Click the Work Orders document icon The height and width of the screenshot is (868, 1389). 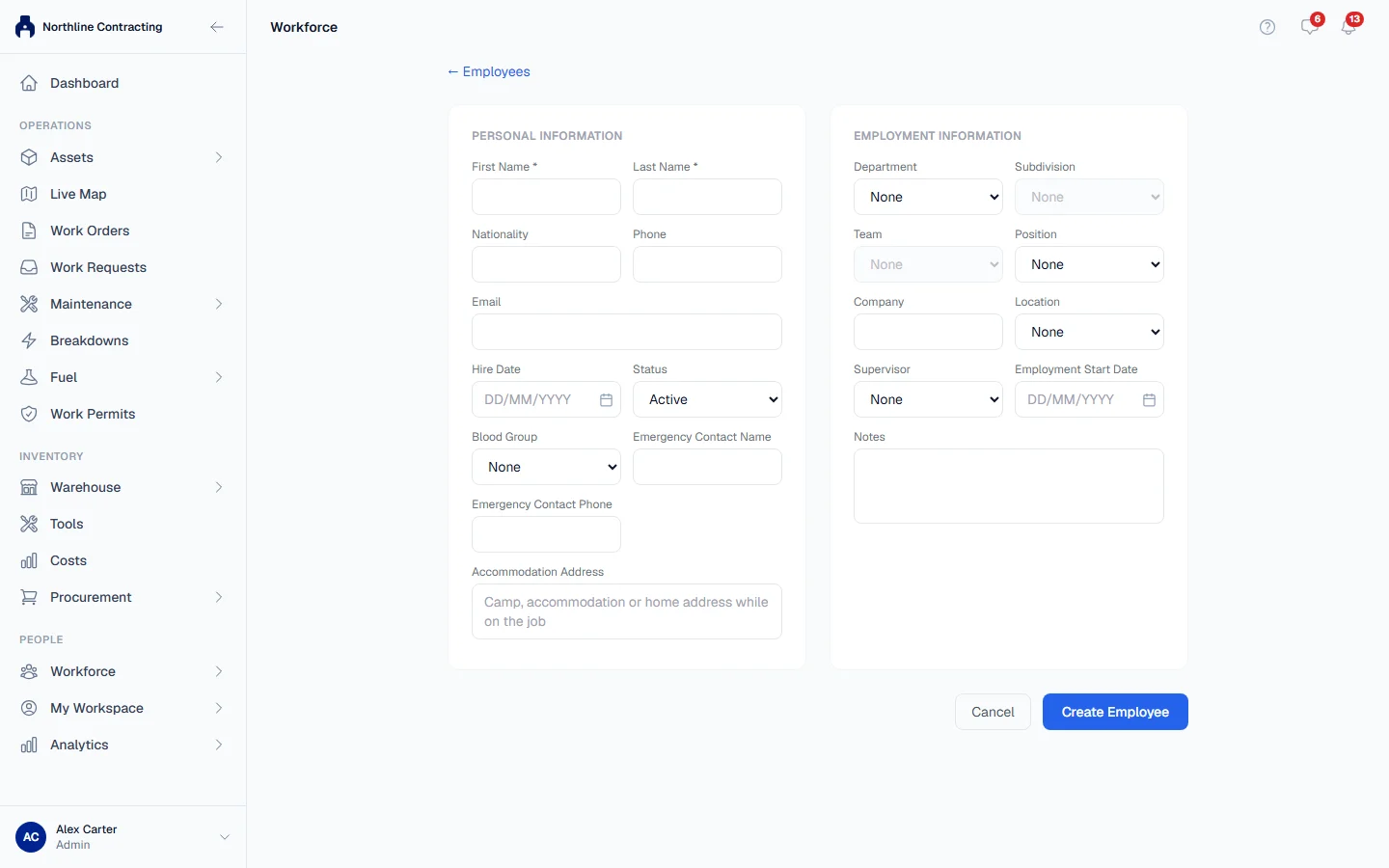pyautogui.click(x=29, y=231)
